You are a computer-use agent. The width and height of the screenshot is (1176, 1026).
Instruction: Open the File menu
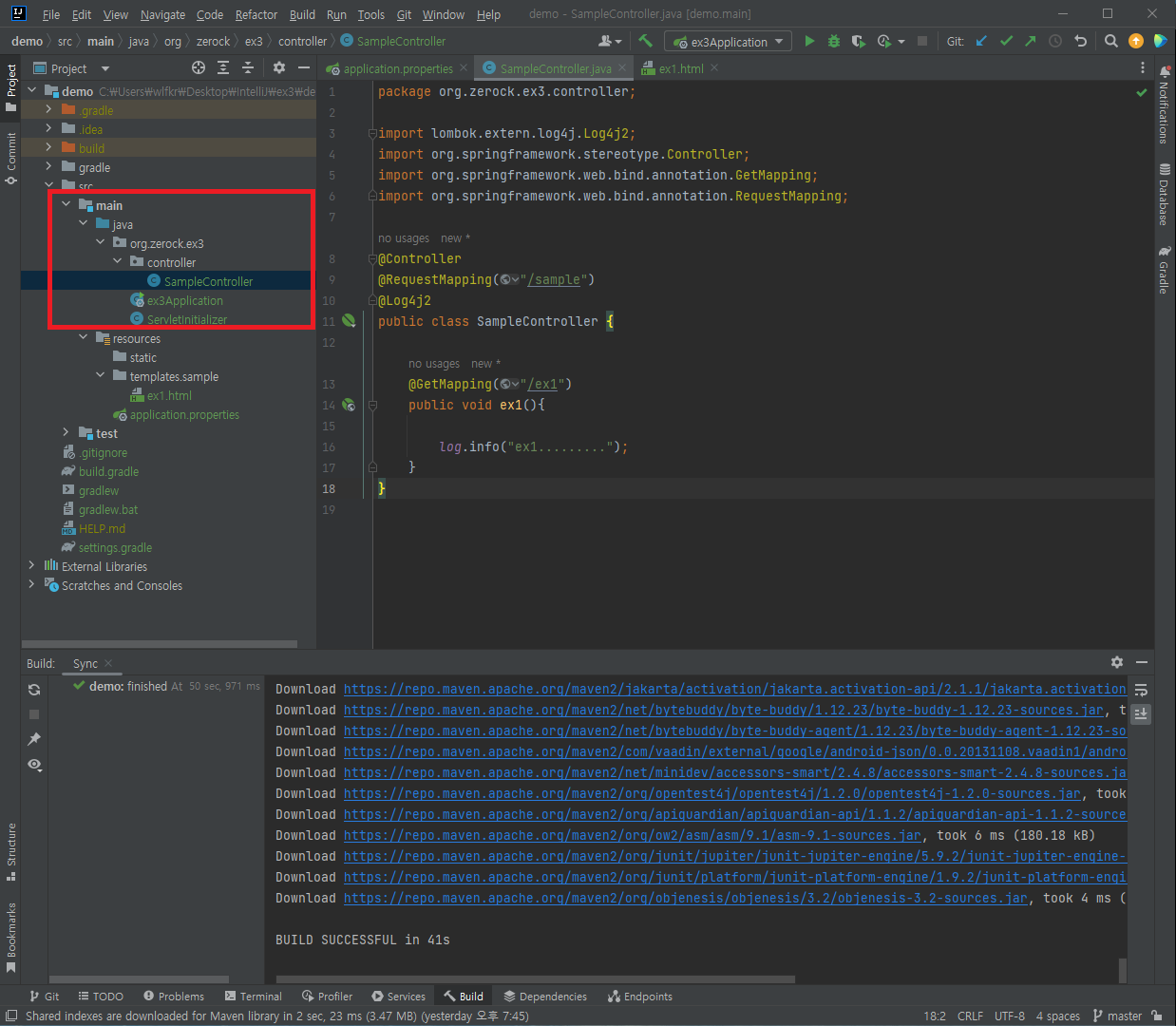[x=51, y=14]
